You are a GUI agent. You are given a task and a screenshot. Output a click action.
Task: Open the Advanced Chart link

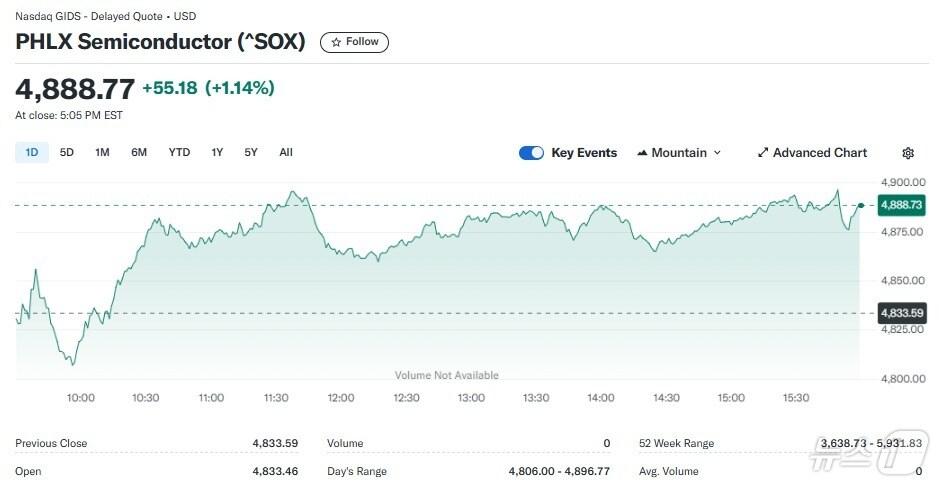coord(820,153)
